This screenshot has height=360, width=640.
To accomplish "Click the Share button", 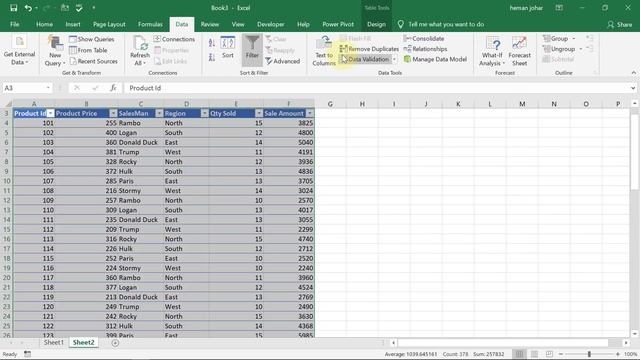I will 619,24.
